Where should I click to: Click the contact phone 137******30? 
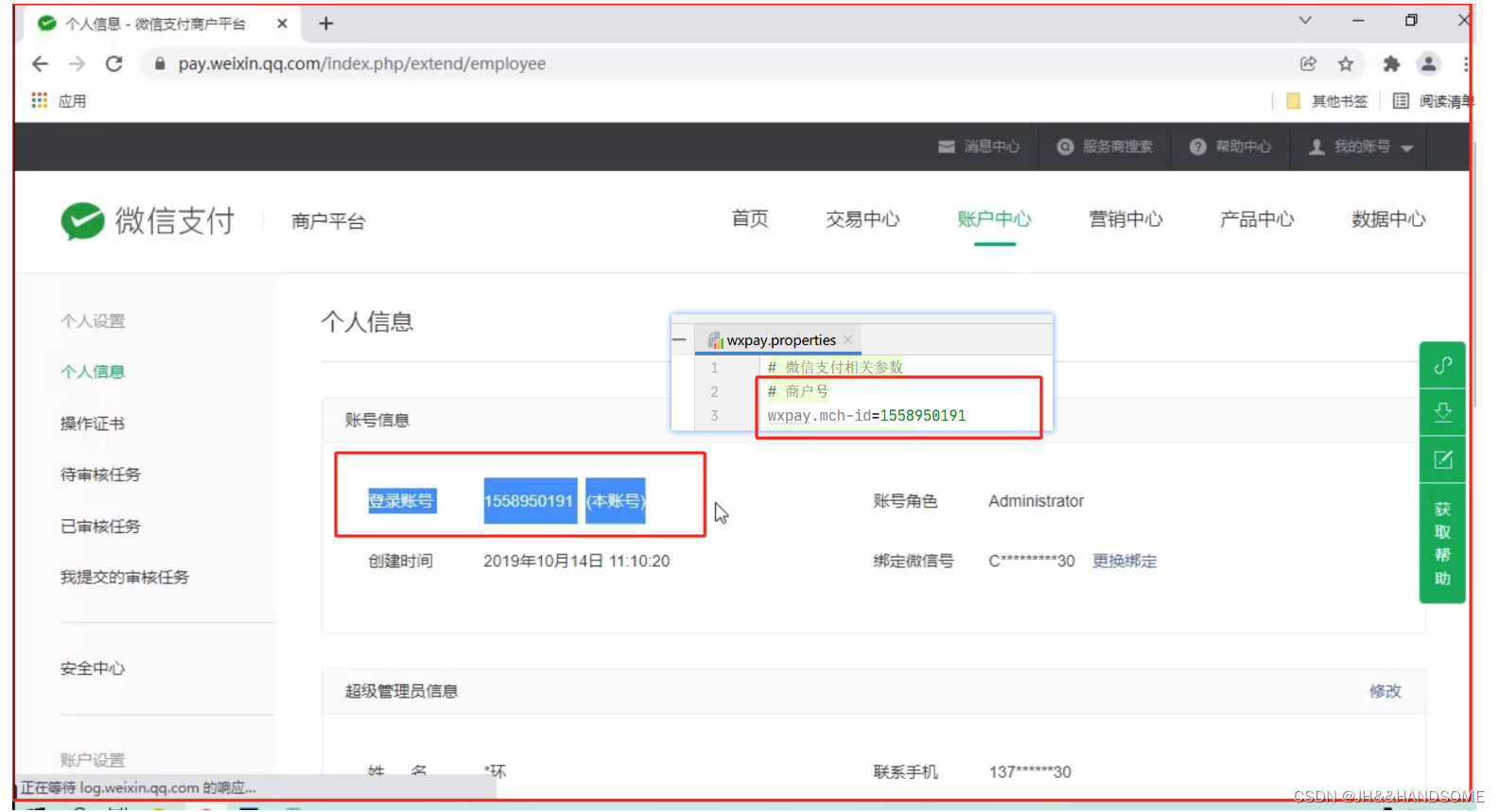pyautogui.click(x=1030, y=771)
